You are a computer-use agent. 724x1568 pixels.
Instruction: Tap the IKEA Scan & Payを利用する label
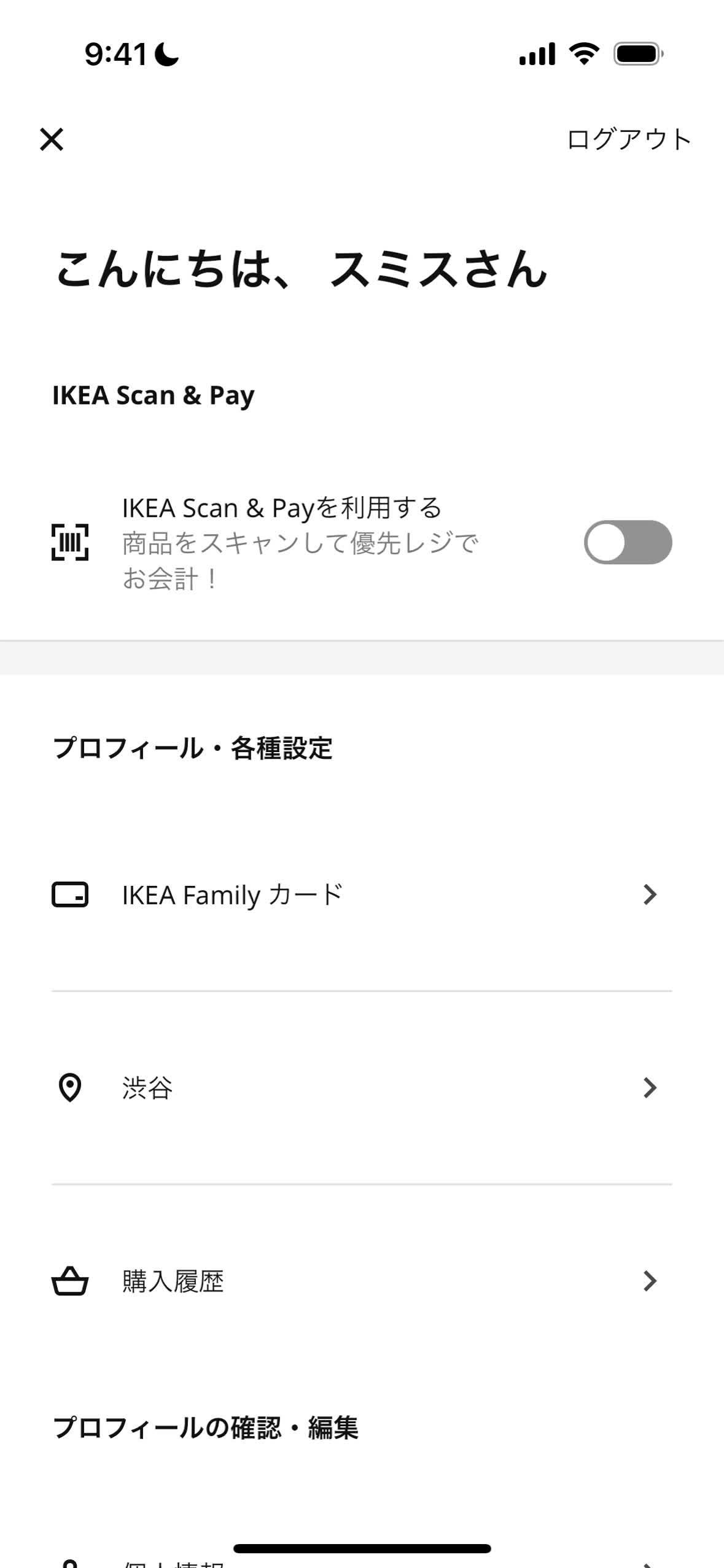pos(282,508)
